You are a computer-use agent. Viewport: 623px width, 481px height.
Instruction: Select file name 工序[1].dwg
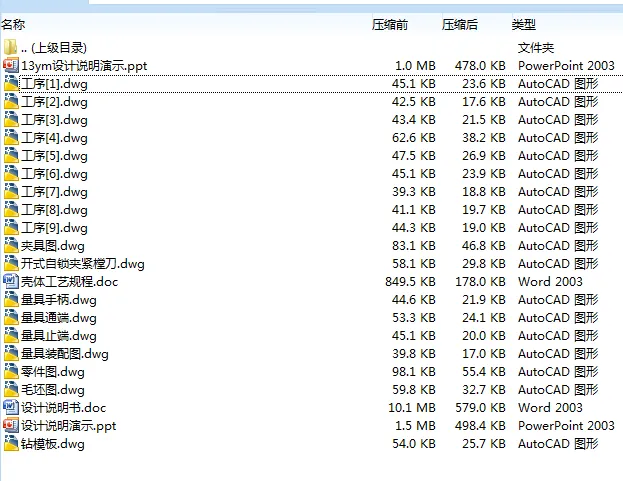pyautogui.click(x=54, y=84)
